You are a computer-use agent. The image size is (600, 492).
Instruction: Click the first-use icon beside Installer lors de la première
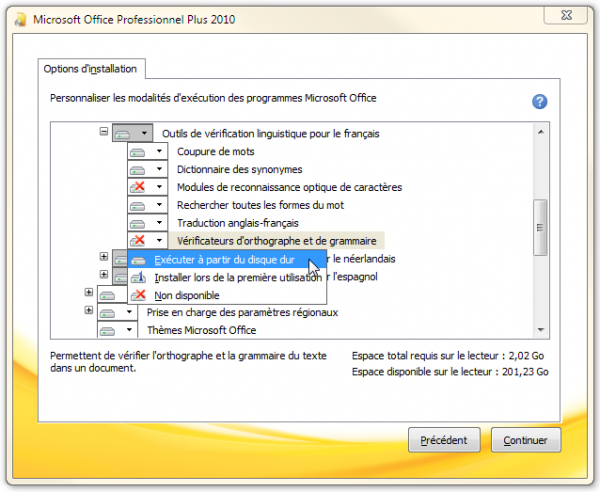pos(138,277)
